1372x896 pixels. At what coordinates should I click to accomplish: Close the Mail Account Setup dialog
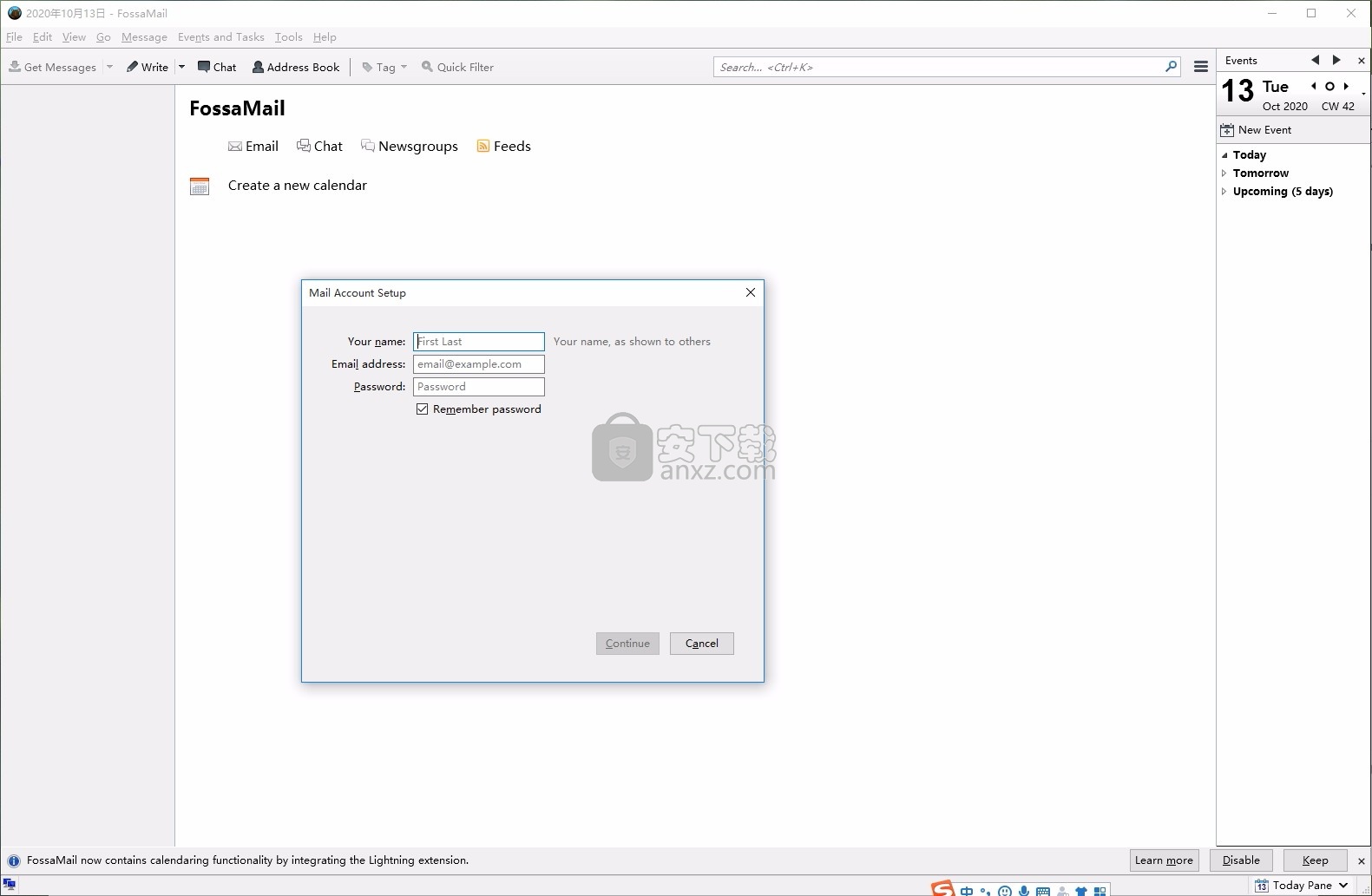pos(751,292)
